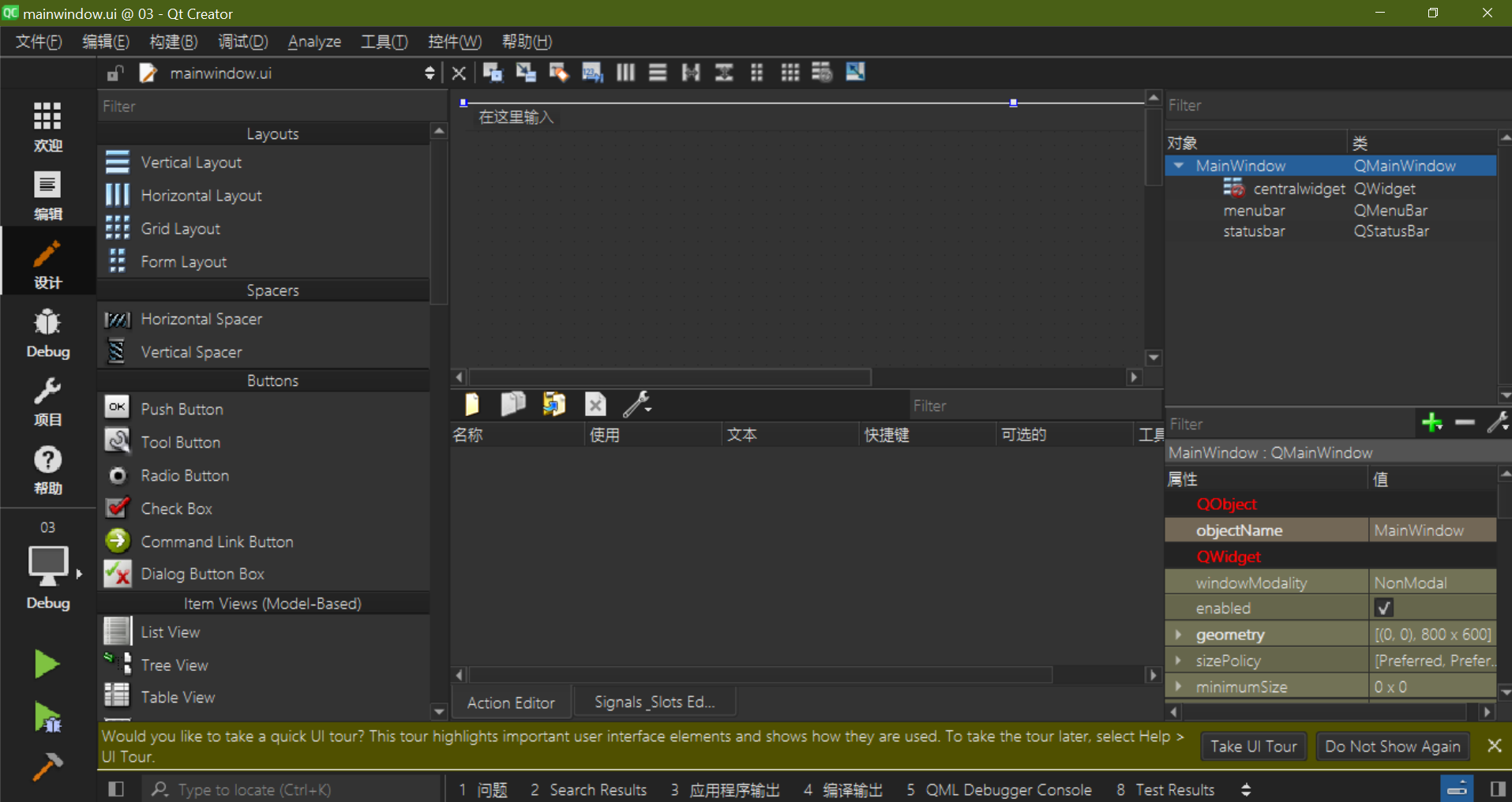Click Do Not Show Again button

1393,747
